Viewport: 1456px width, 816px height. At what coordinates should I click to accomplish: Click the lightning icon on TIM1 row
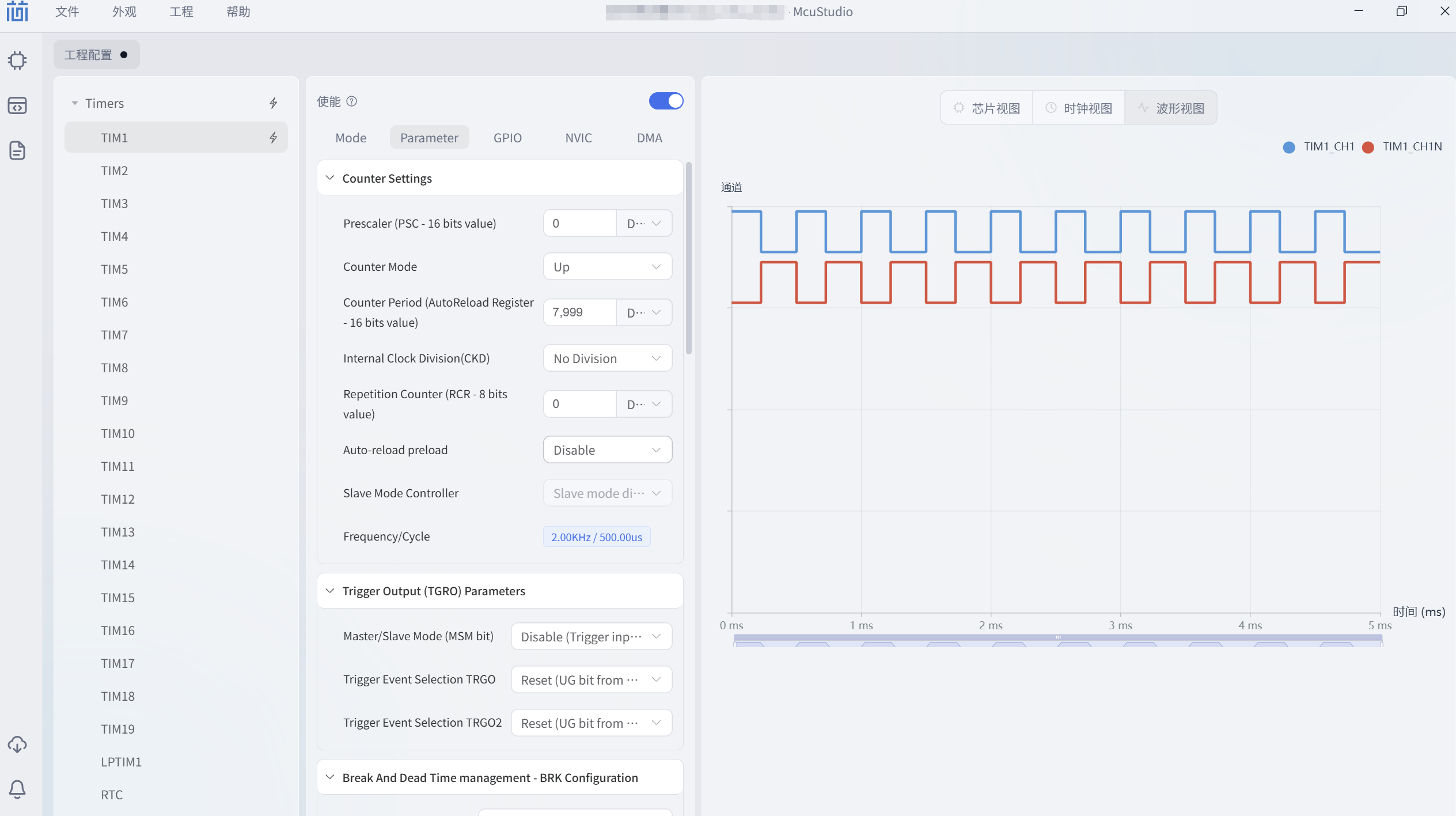(x=274, y=138)
